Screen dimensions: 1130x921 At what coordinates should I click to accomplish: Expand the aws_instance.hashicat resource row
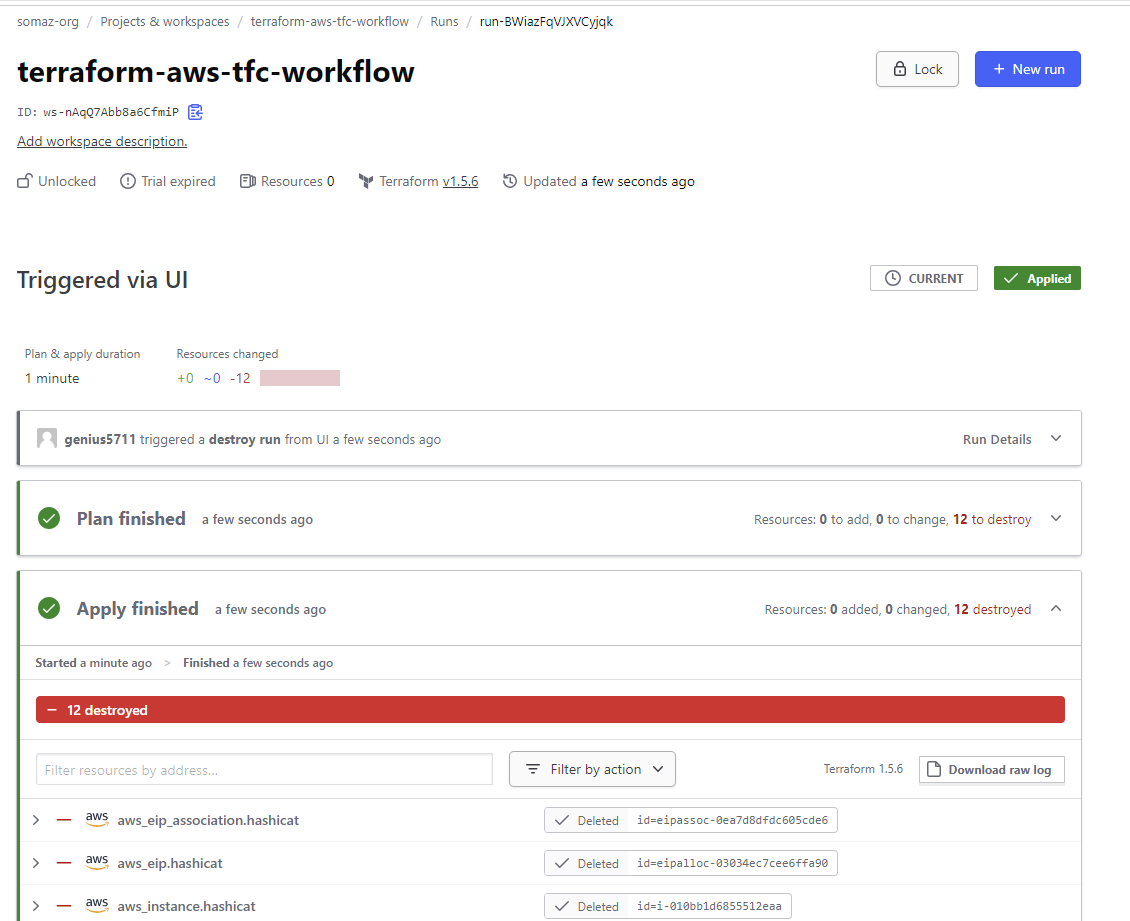(36, 907)
